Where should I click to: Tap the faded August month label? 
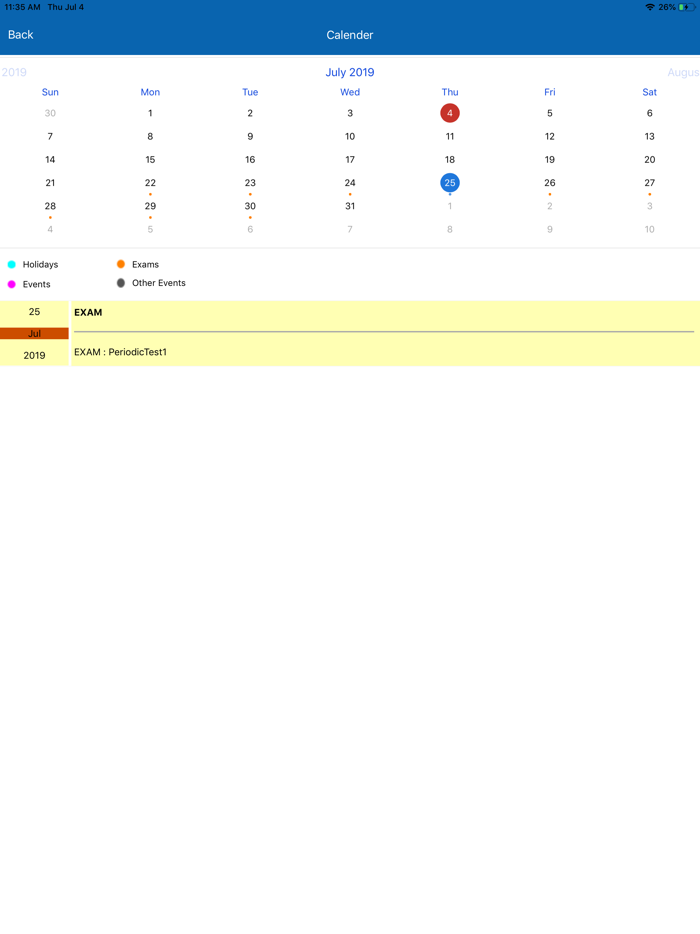click(683, 73)
